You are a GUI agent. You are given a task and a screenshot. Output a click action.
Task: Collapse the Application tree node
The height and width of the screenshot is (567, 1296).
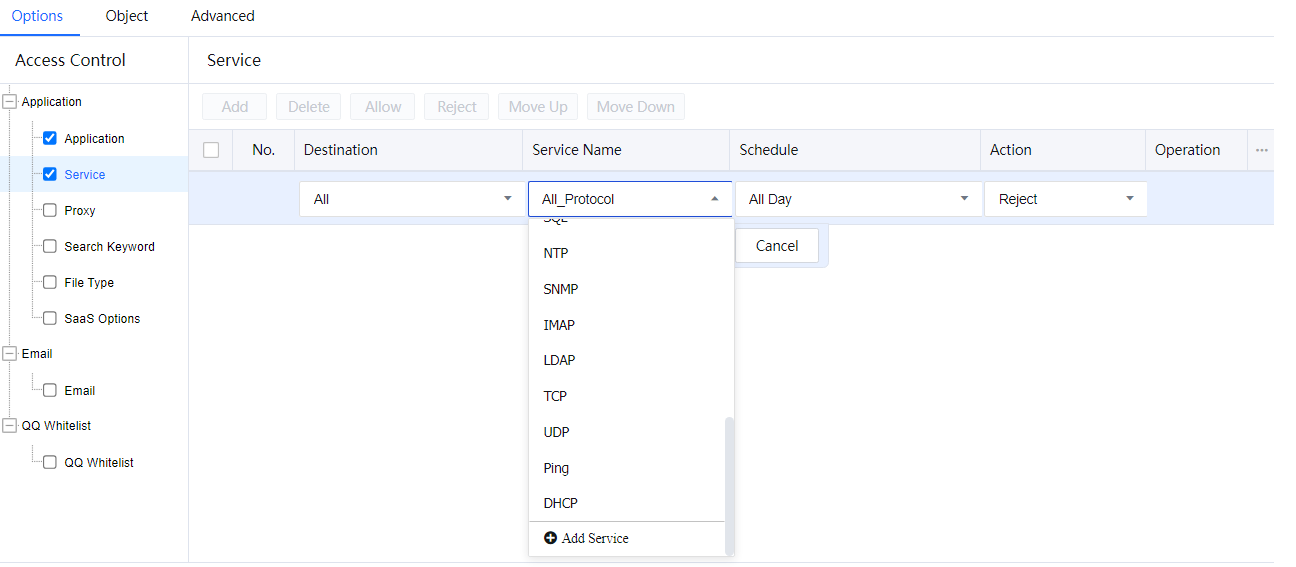point(10,102)
